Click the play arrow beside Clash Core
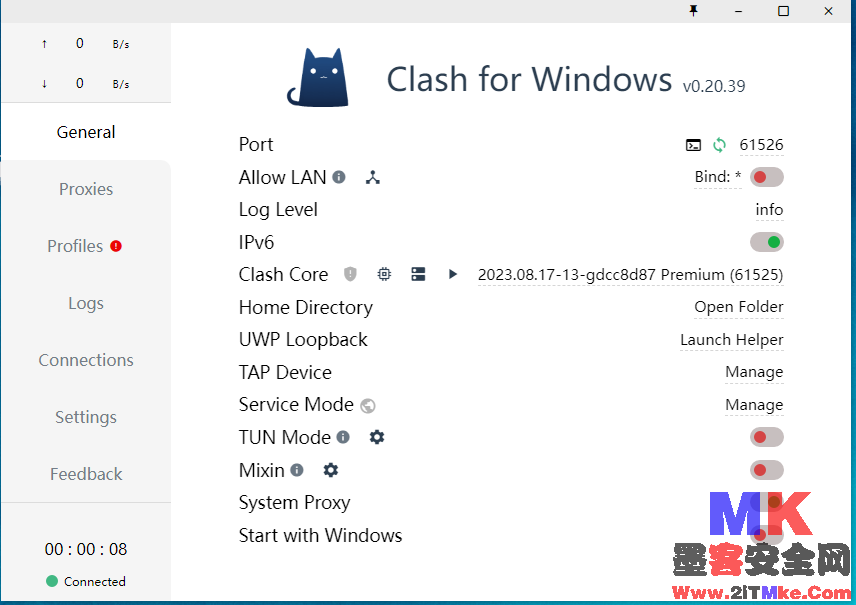Viewport: 856px width, 605px height. [453, 274]
